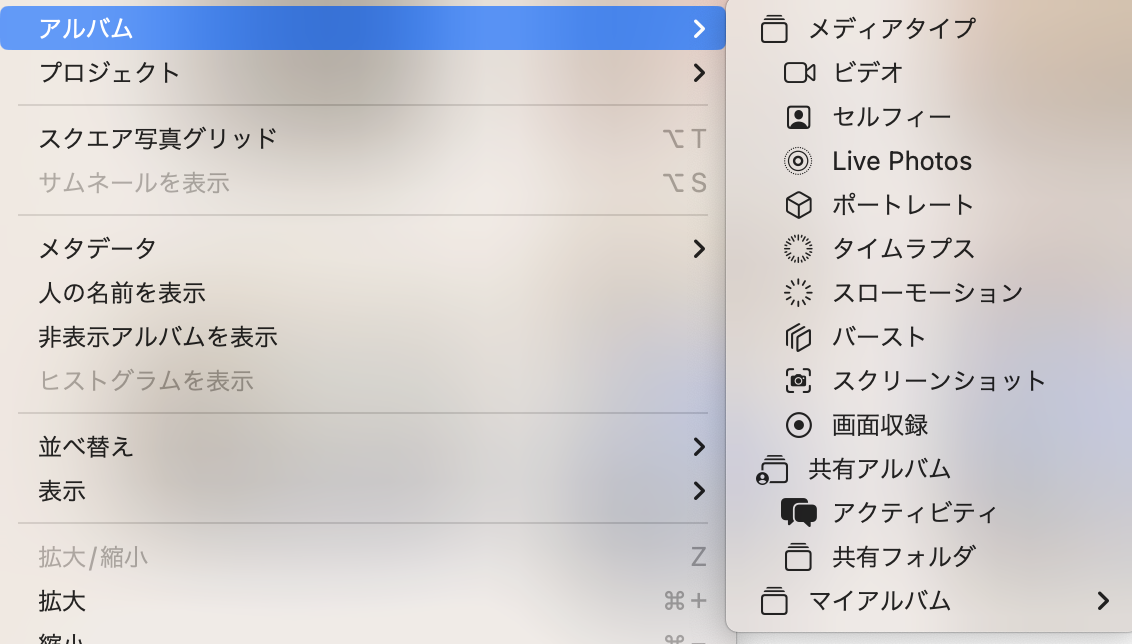
Task: Select the Live Photos concentric circles icon
Action: pyautogui.click(x=798, y=161)
